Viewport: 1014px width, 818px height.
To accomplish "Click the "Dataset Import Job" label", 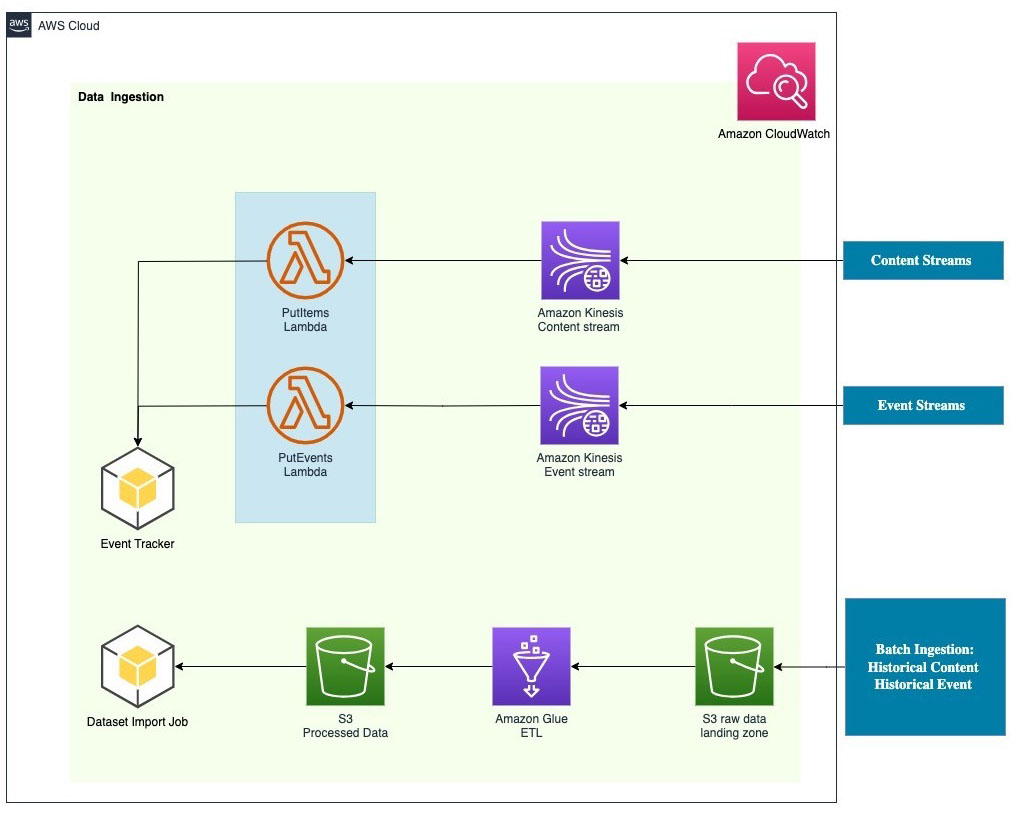I will pyautogui.click(x=138, y=722).
